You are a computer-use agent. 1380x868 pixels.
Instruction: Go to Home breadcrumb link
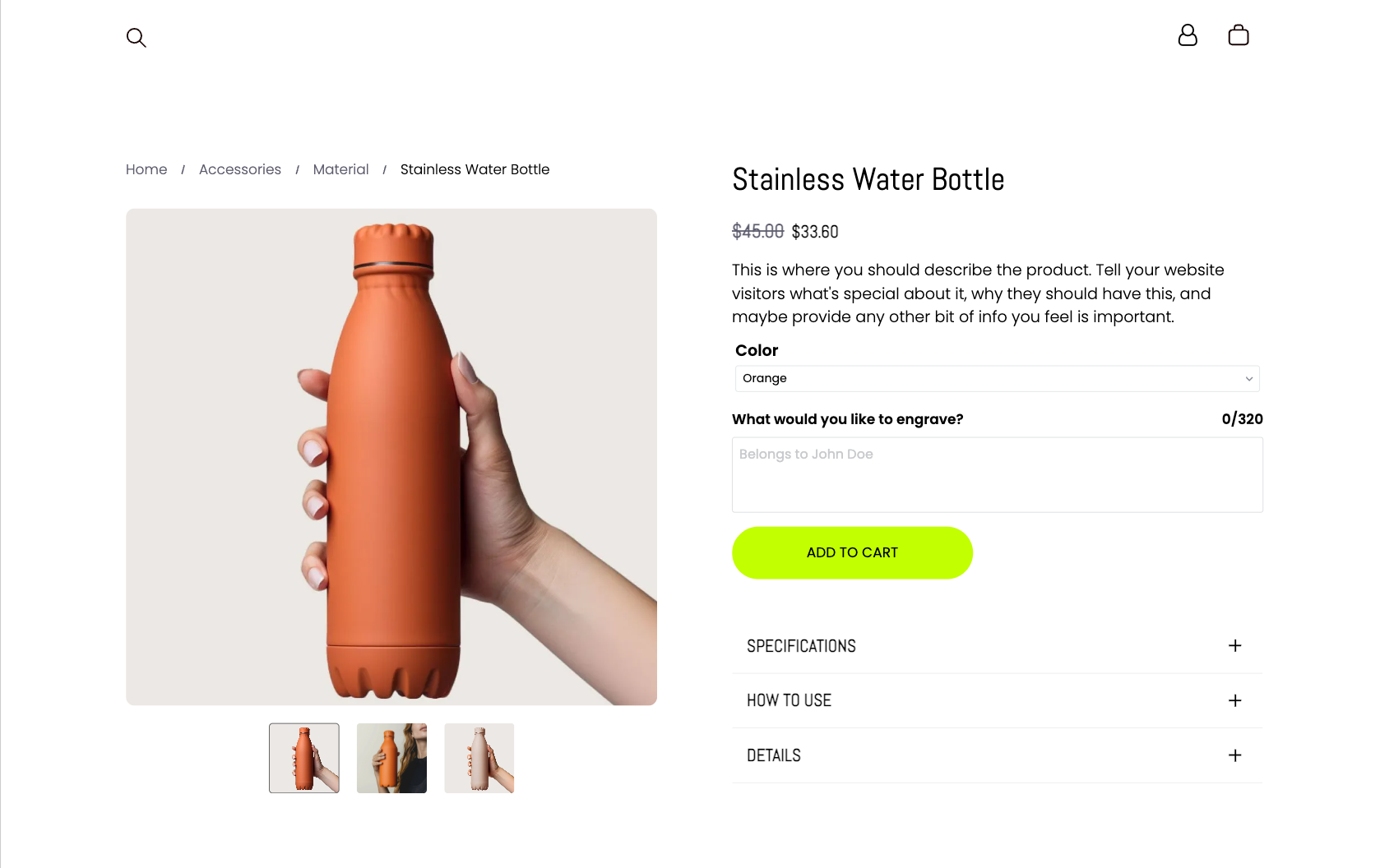pos(146,169)
